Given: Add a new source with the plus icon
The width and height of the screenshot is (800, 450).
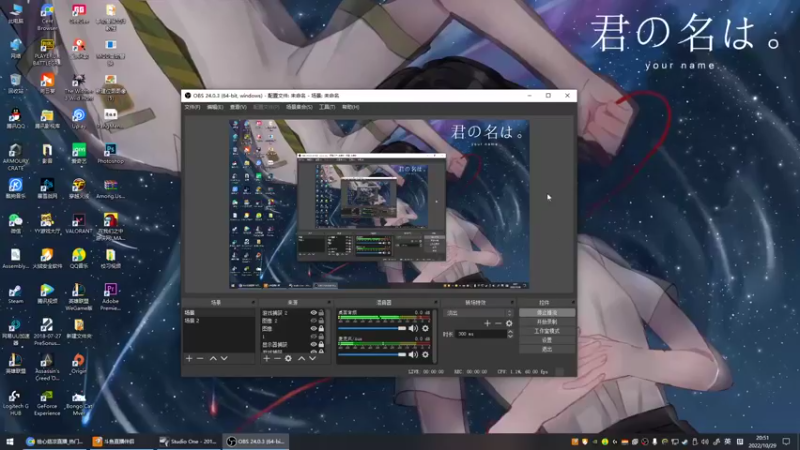Looking at the screenshot, I should pyautogui.click(x=266, y=359).
